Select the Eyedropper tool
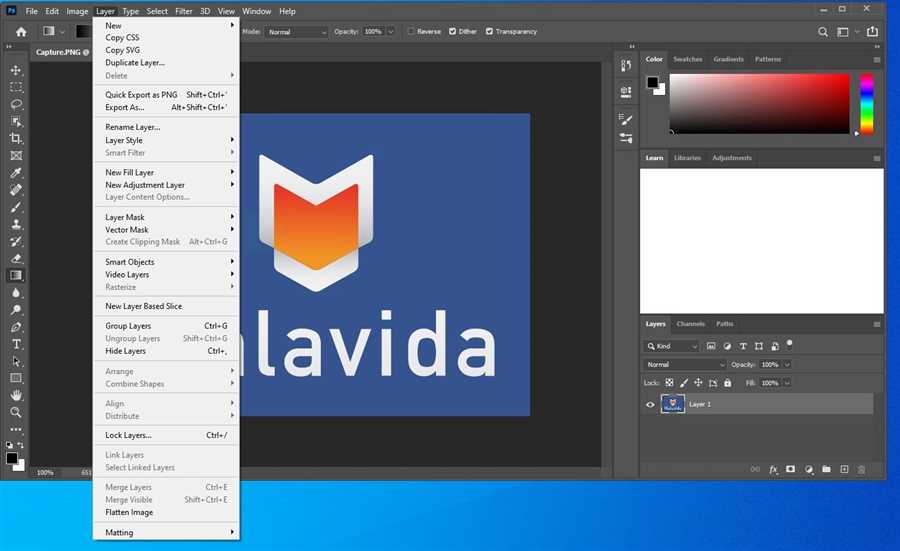The width and height of the screenshot is (900, 551). (x=16, y=173)
